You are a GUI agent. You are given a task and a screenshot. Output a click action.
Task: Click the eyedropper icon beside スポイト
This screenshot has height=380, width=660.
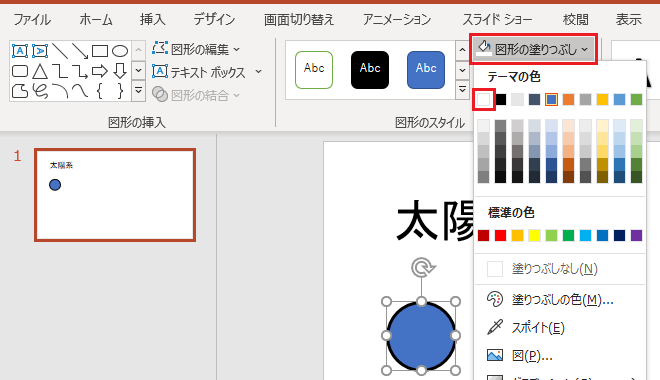click(x=495, y=327)
